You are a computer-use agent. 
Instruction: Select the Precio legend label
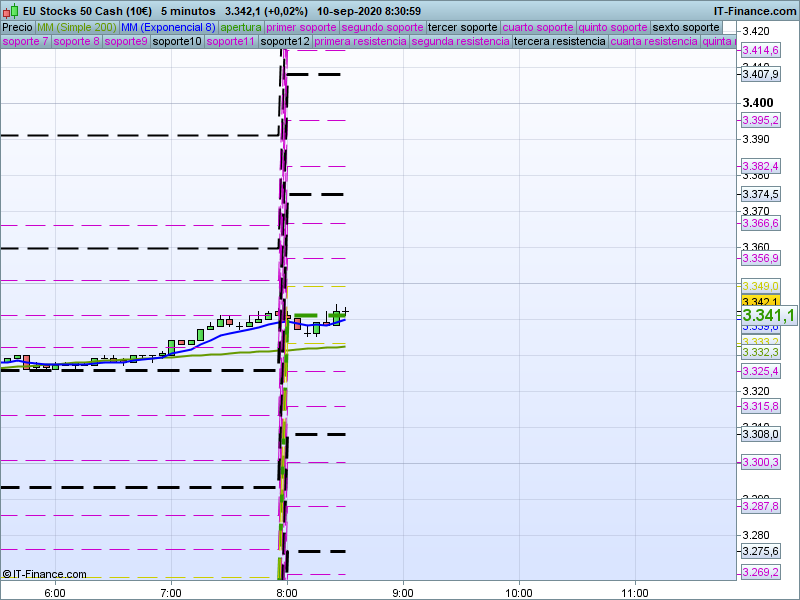coord(17,27)
